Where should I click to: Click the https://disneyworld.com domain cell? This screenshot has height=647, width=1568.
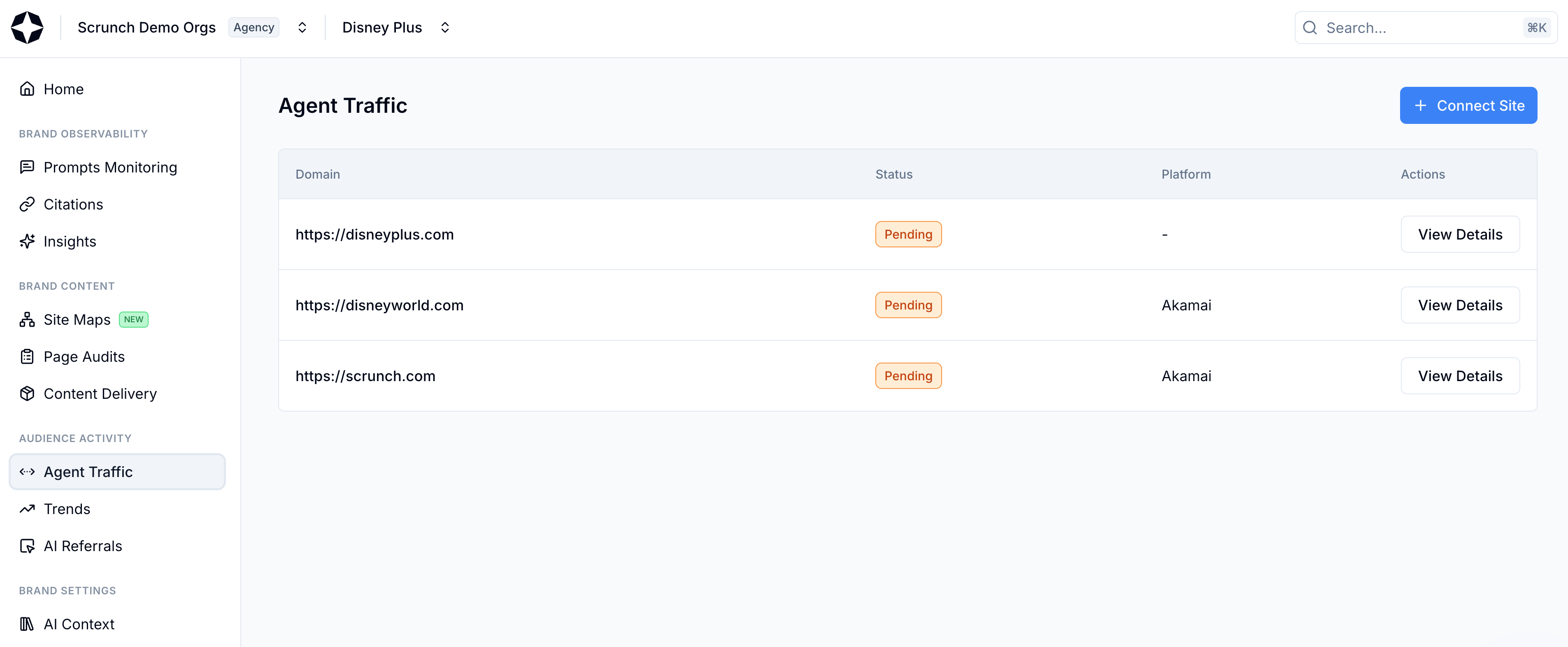click(x=379, y=305)
